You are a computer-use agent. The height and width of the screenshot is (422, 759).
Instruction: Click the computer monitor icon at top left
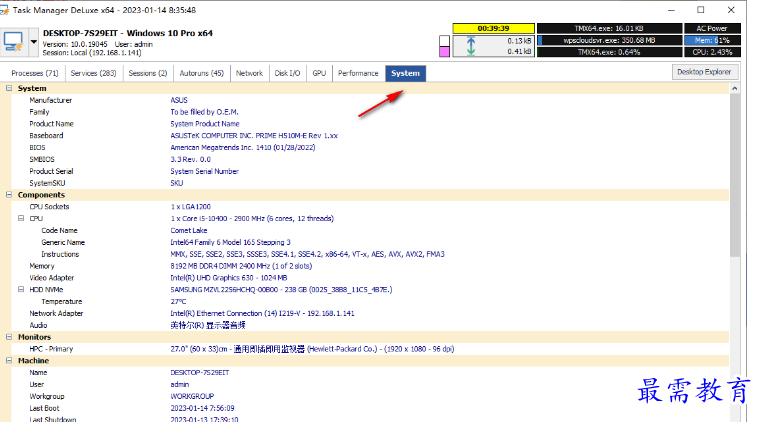click(x=13, y=42)
